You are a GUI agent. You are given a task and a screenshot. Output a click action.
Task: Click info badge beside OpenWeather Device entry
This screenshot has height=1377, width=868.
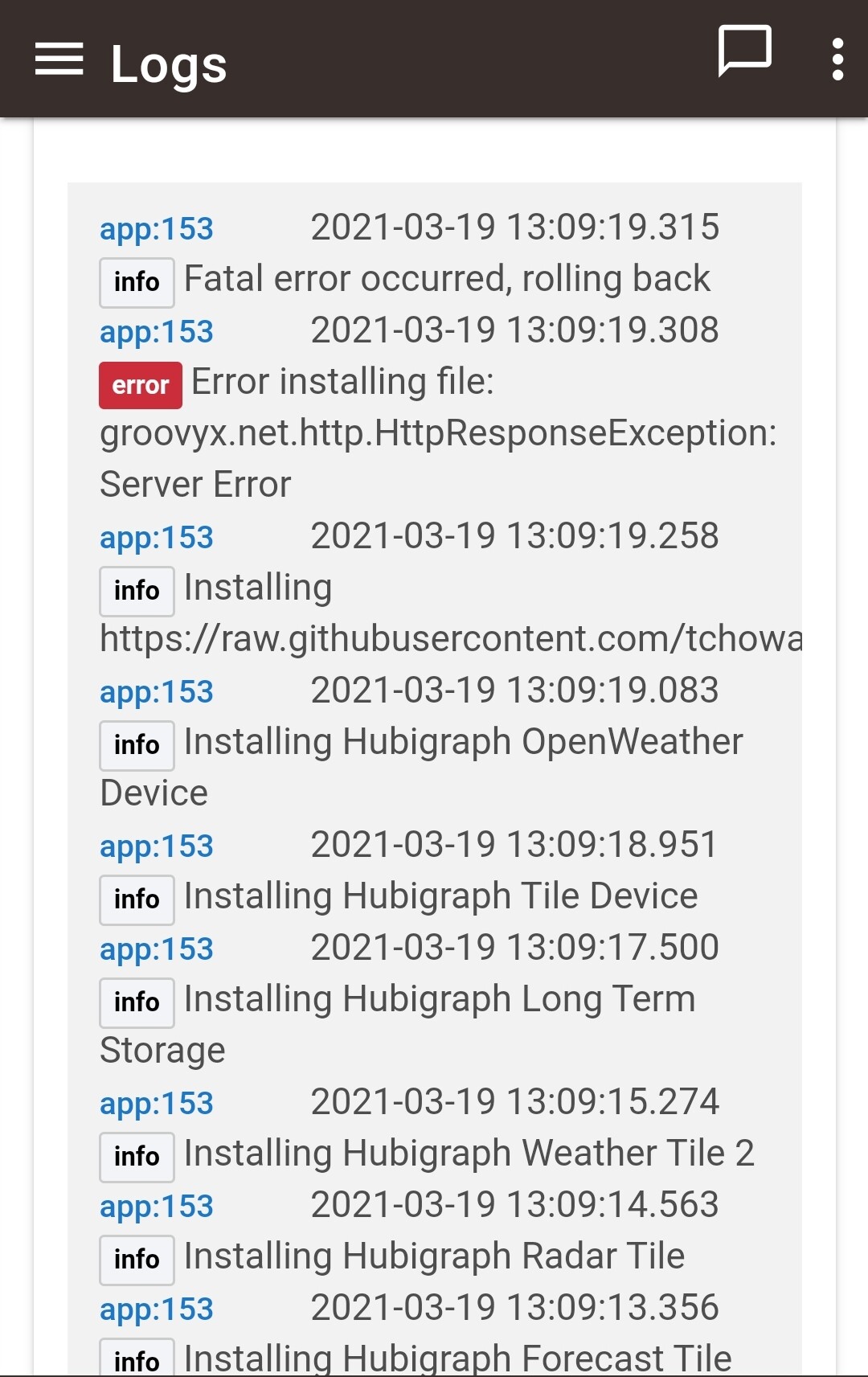tap(137, 745)
